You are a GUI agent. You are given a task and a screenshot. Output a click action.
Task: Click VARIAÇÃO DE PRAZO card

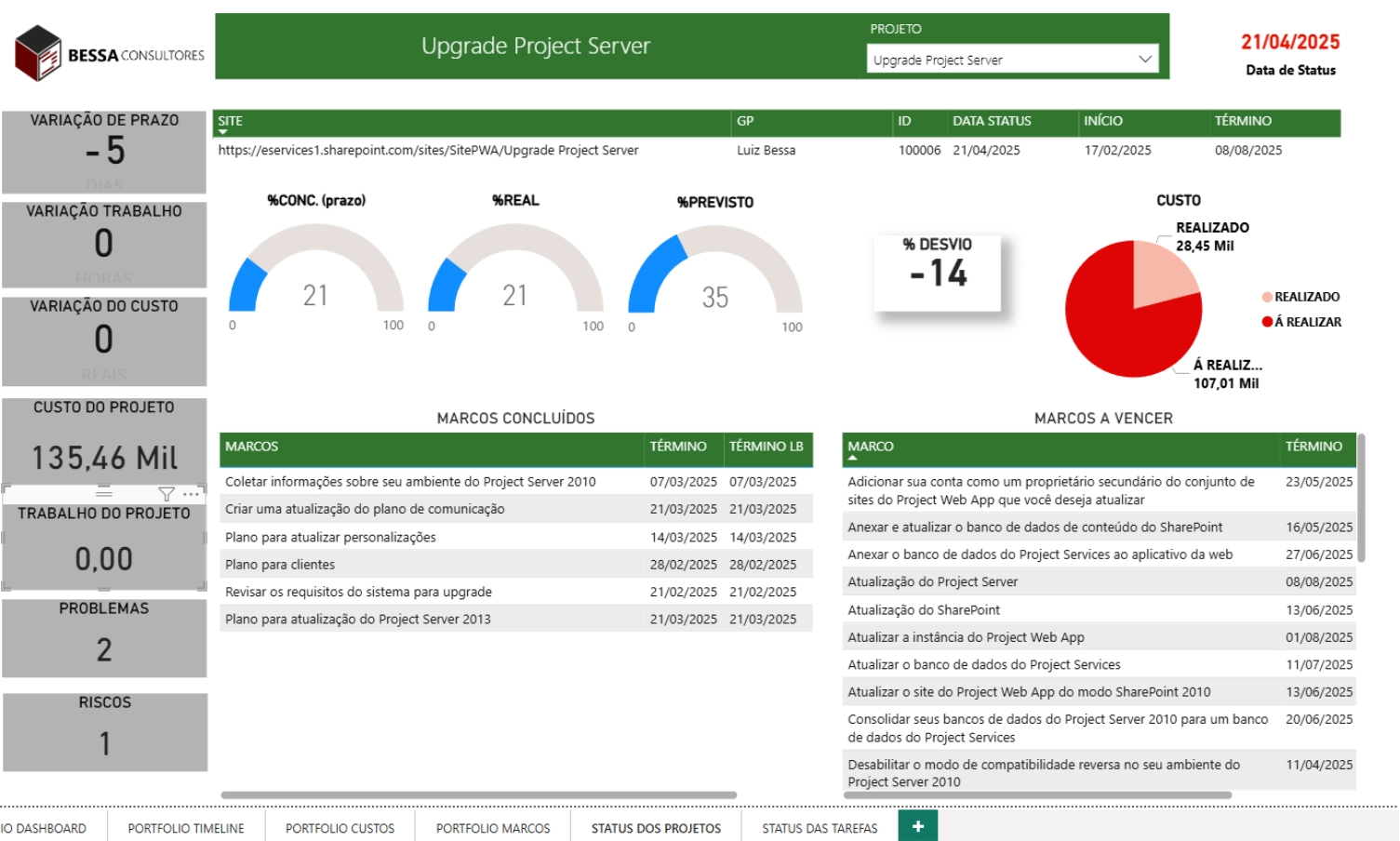[x=104, y=152]
